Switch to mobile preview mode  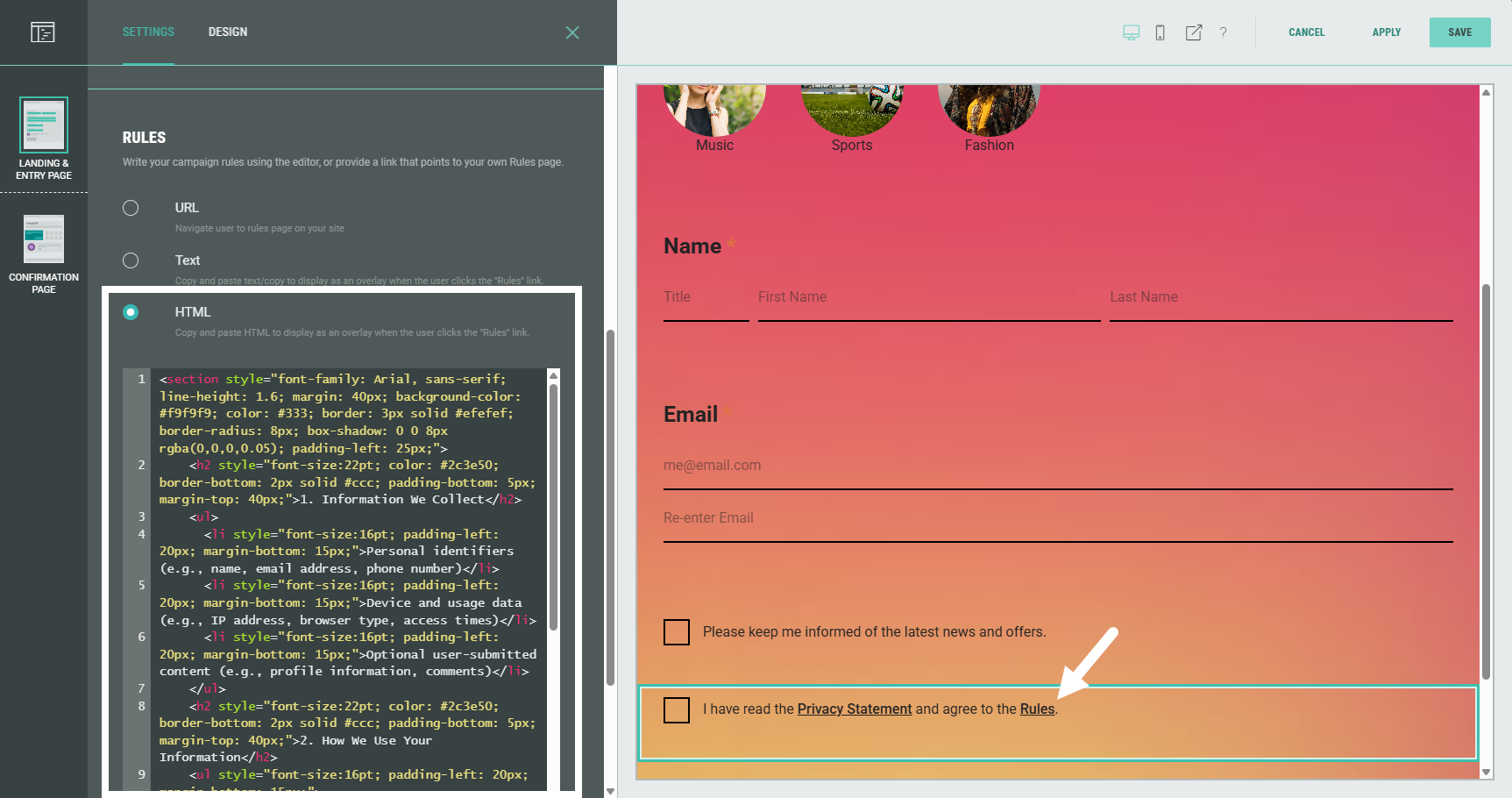coord(1160,32)
